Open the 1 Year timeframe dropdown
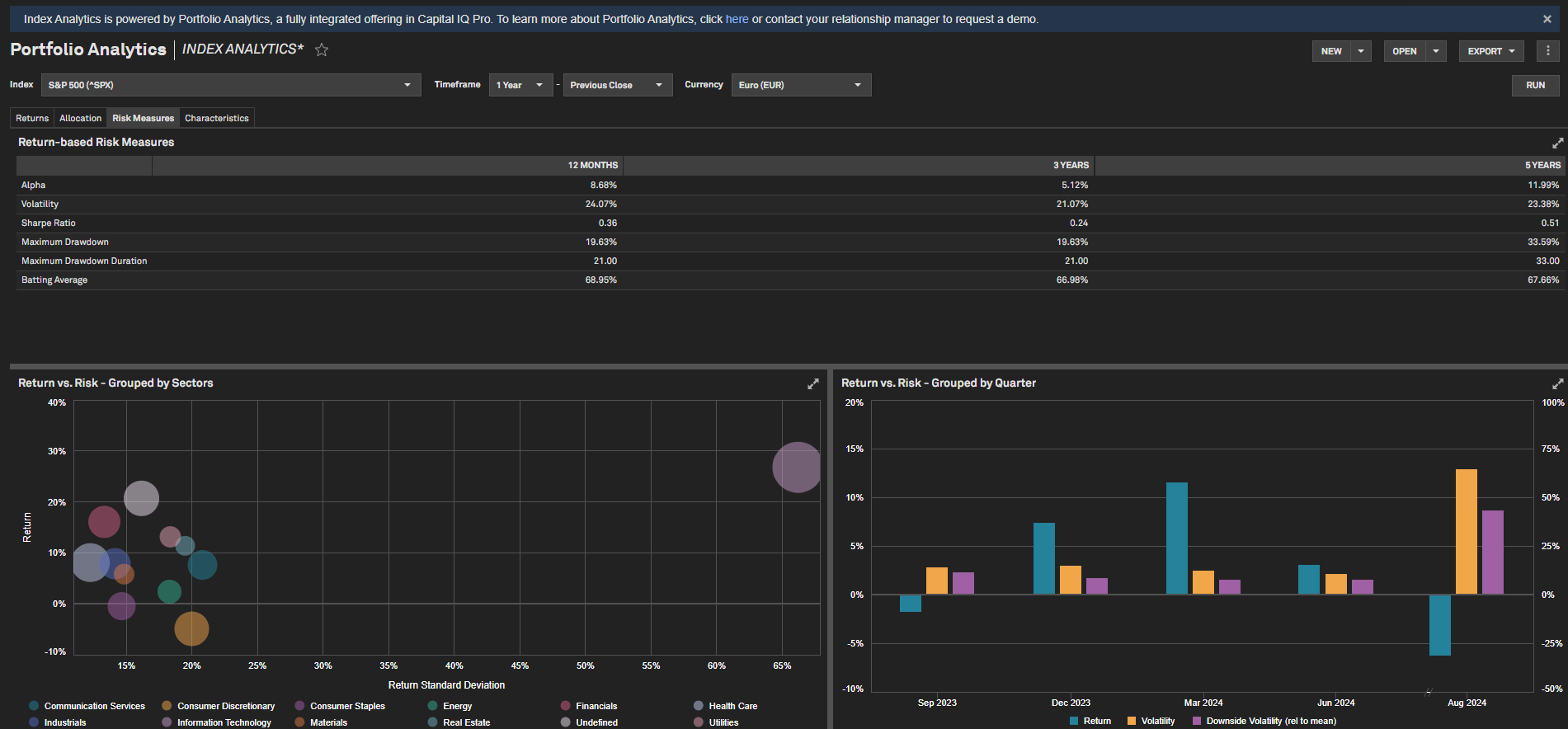The image size is (1568, 729). click(520, 85)
